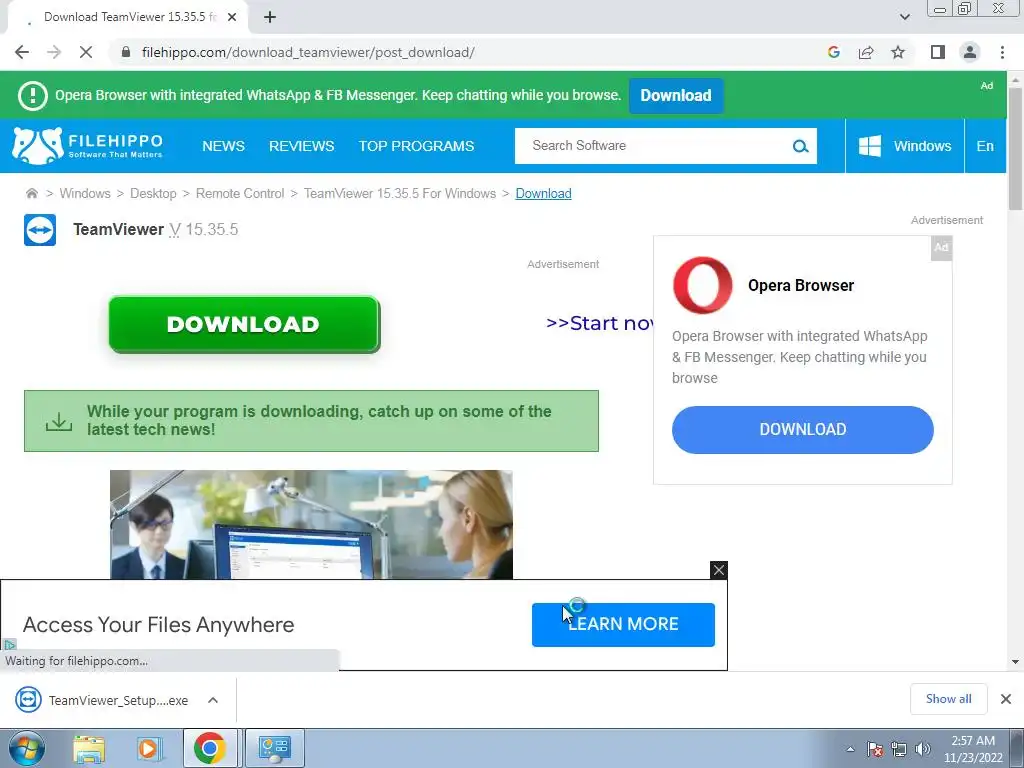Image resolution: width=1024 pixels, height=768 pixels.
Task: Open the side panel icon
Action: point(938,52)
